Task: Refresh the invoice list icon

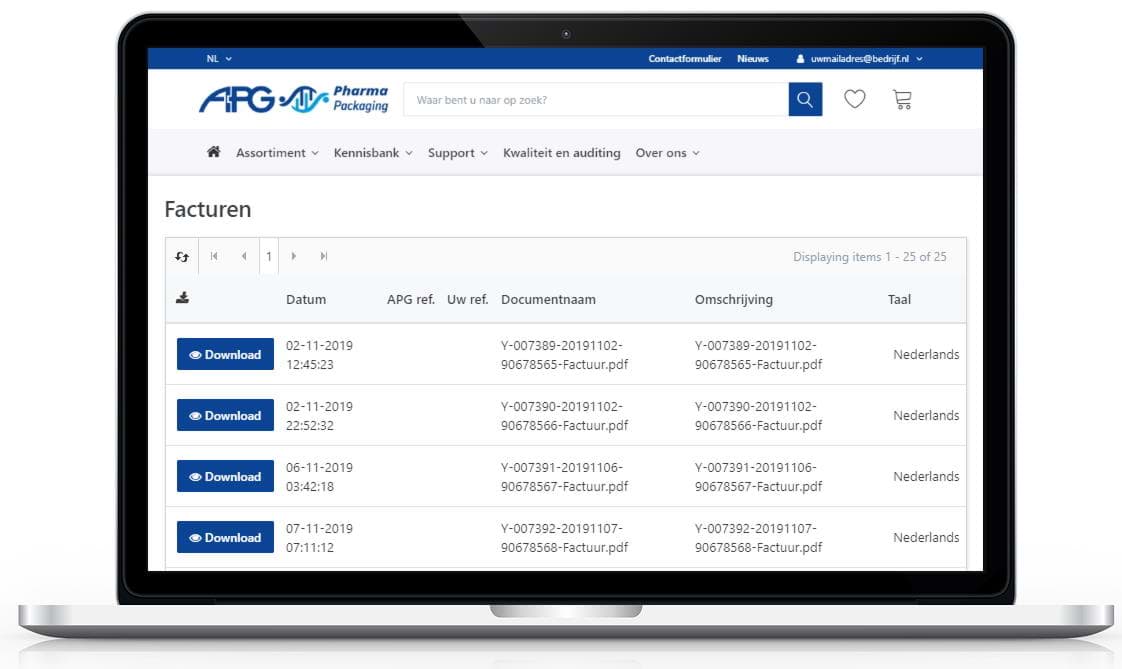Action: (182, 257)
